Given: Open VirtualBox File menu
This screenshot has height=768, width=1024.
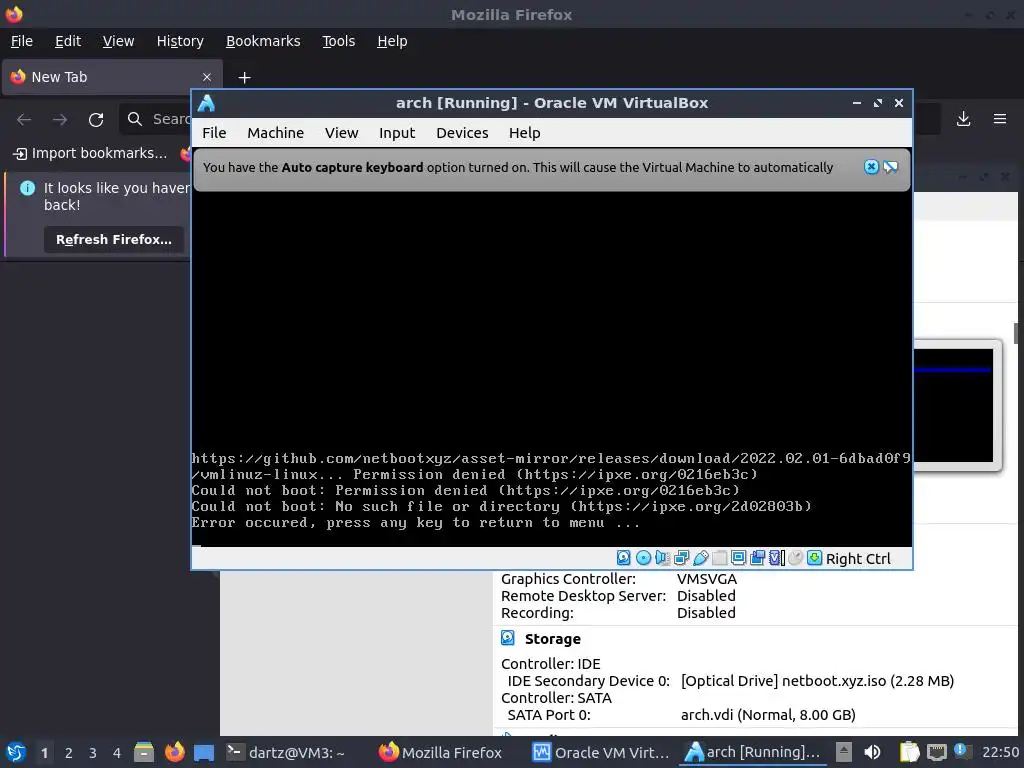Looking at the screenshot, I should click(214, 133).
